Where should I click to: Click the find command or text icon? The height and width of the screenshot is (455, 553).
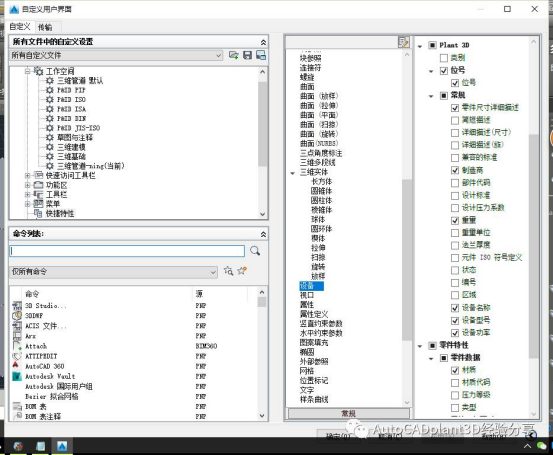[x=229, y=271]
